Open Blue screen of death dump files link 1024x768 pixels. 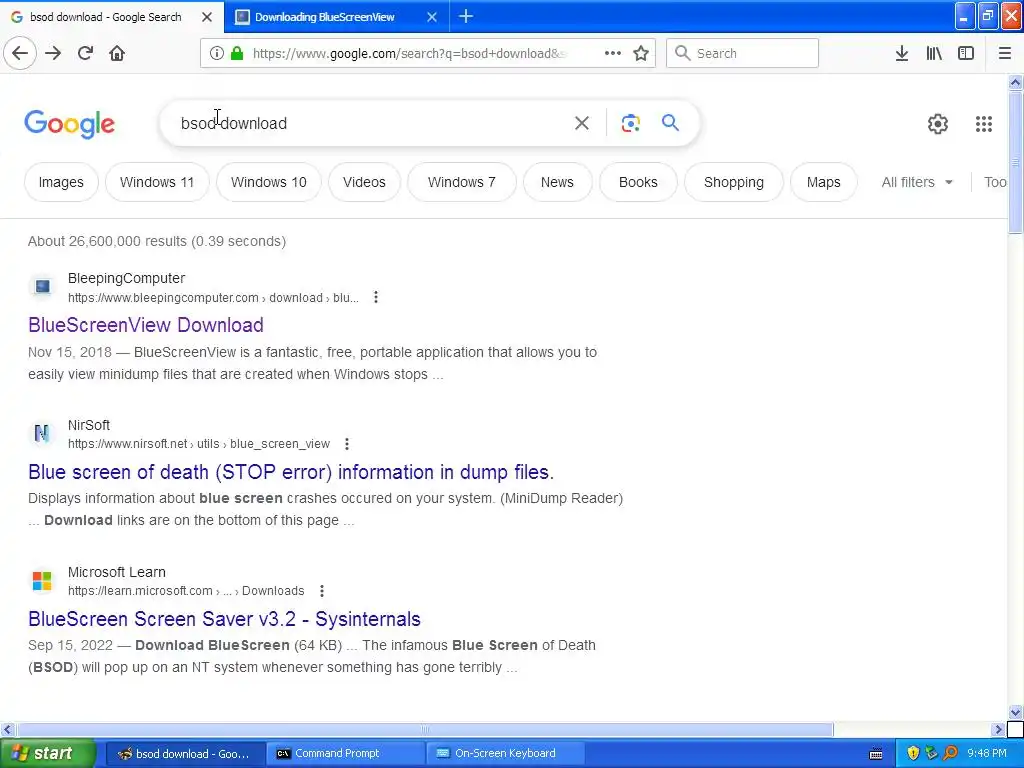pyautogui.click(x=291, y=472)
